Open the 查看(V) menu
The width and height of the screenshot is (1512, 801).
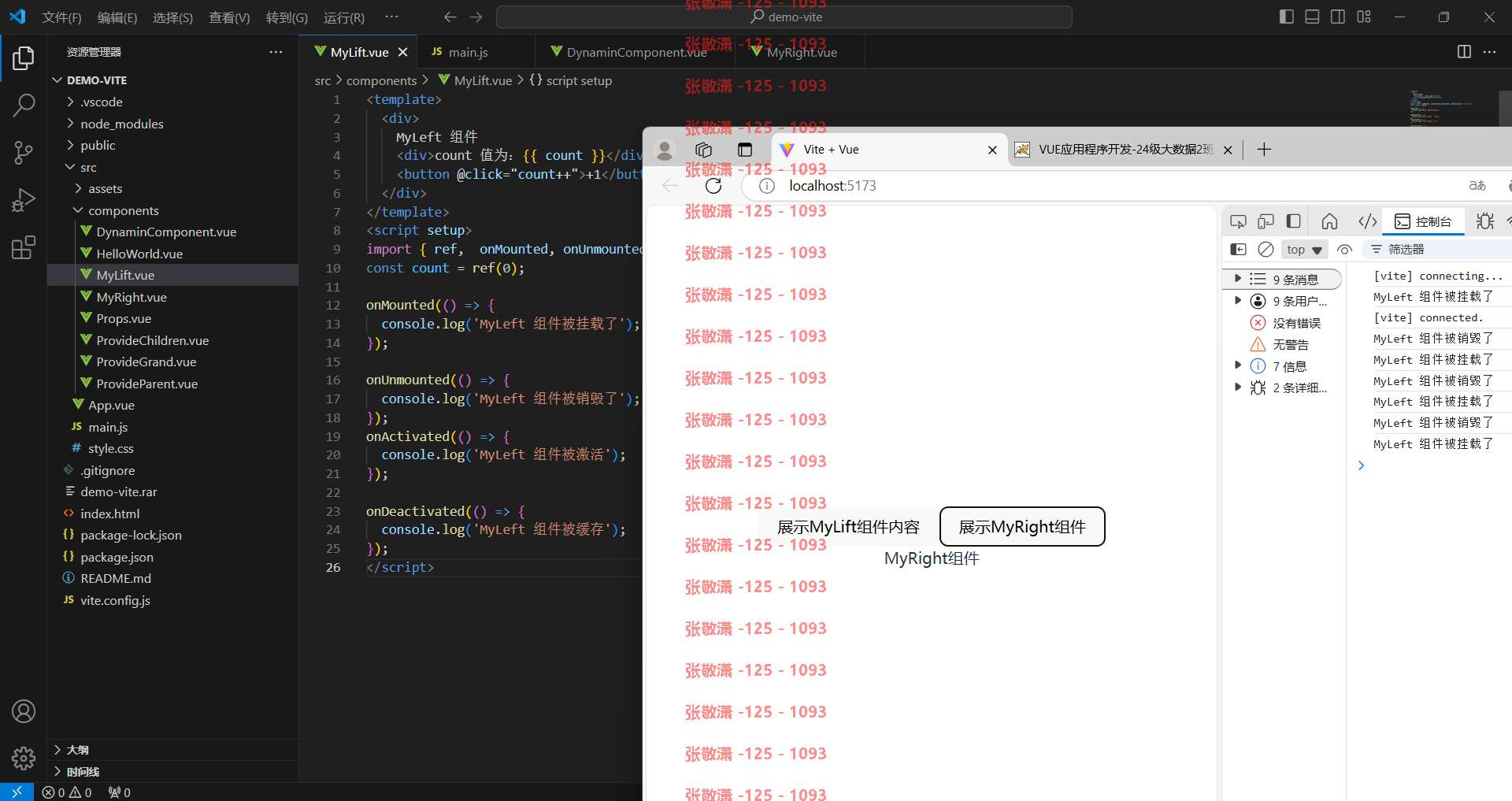[229, 17]
